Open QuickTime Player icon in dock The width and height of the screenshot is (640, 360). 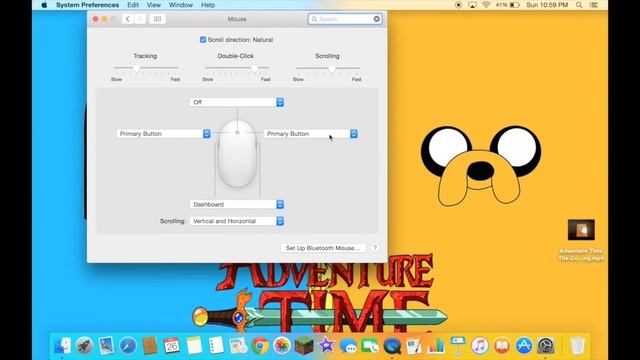click(x=392, y=346)
